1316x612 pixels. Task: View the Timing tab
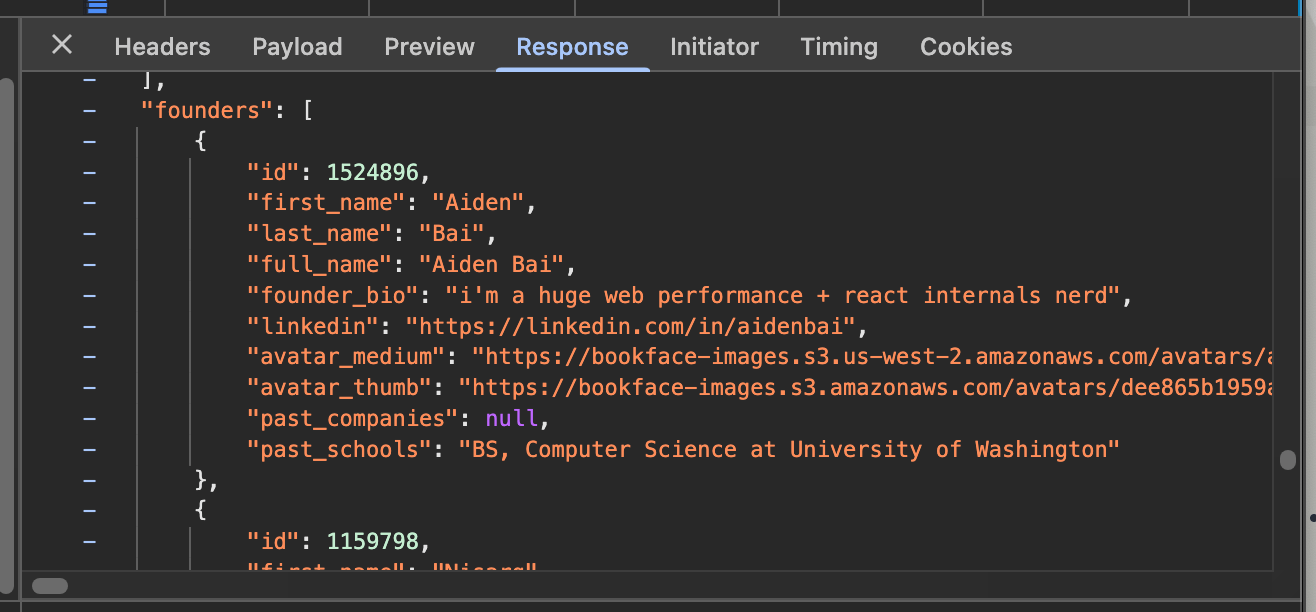tap(839, 47)
